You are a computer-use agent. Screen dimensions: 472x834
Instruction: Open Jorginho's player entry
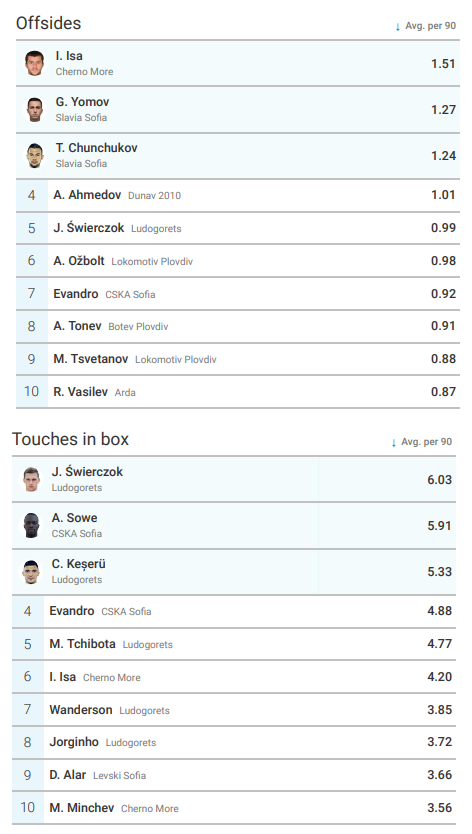74,742
